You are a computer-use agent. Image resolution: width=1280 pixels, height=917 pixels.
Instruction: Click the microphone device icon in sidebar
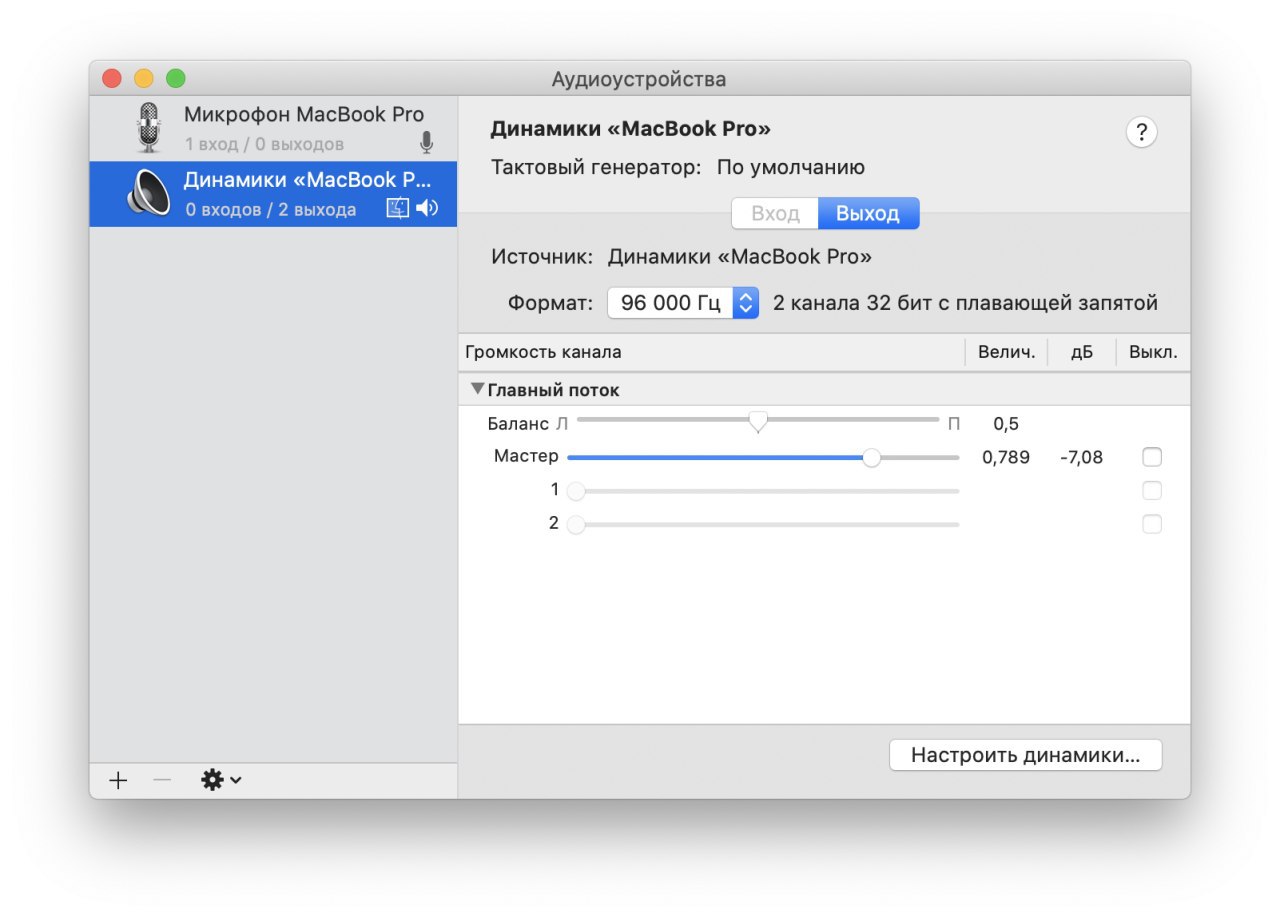click(x=149, y=128)
